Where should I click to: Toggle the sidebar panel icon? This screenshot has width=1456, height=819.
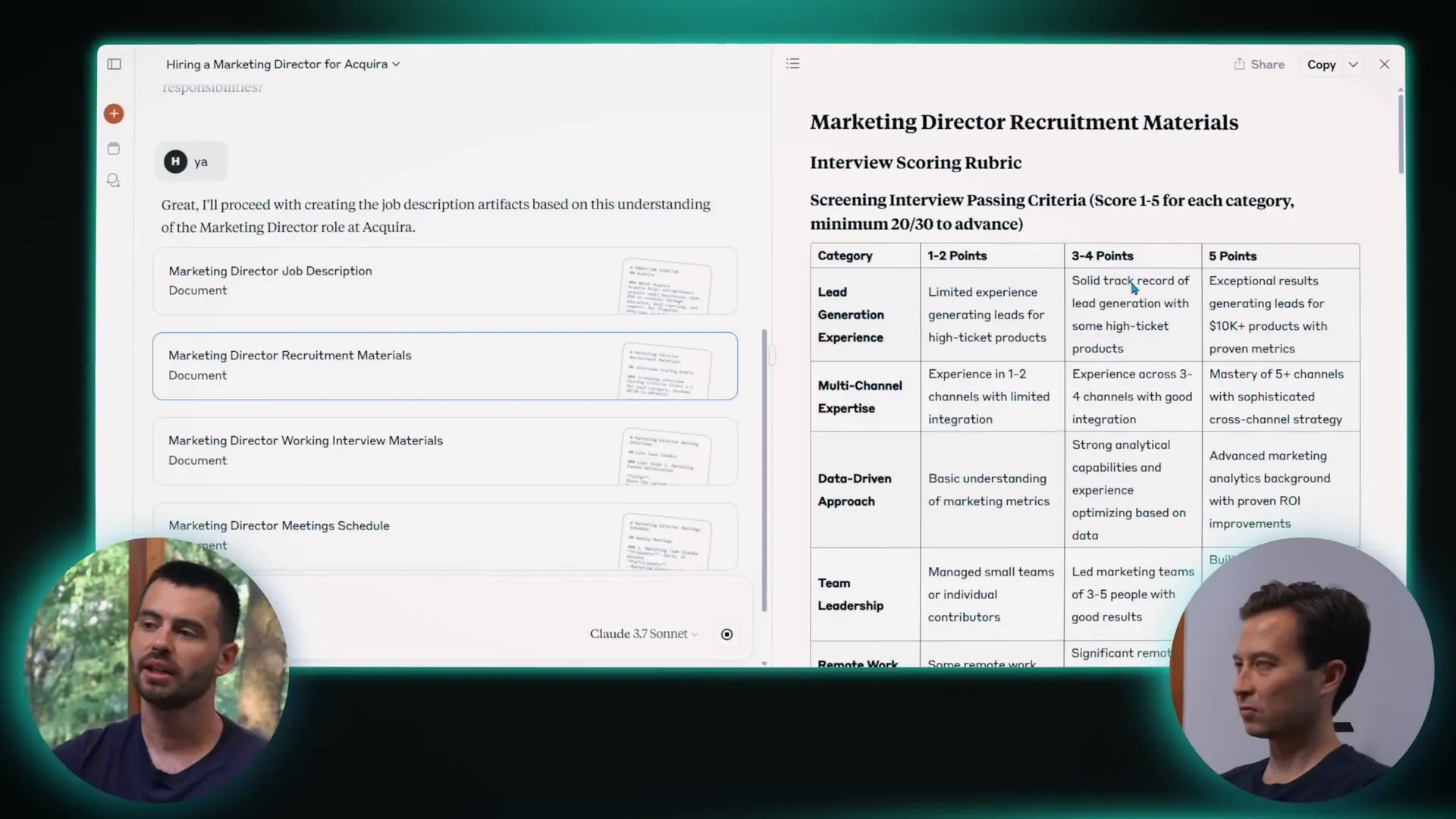[x=115, y=64]
